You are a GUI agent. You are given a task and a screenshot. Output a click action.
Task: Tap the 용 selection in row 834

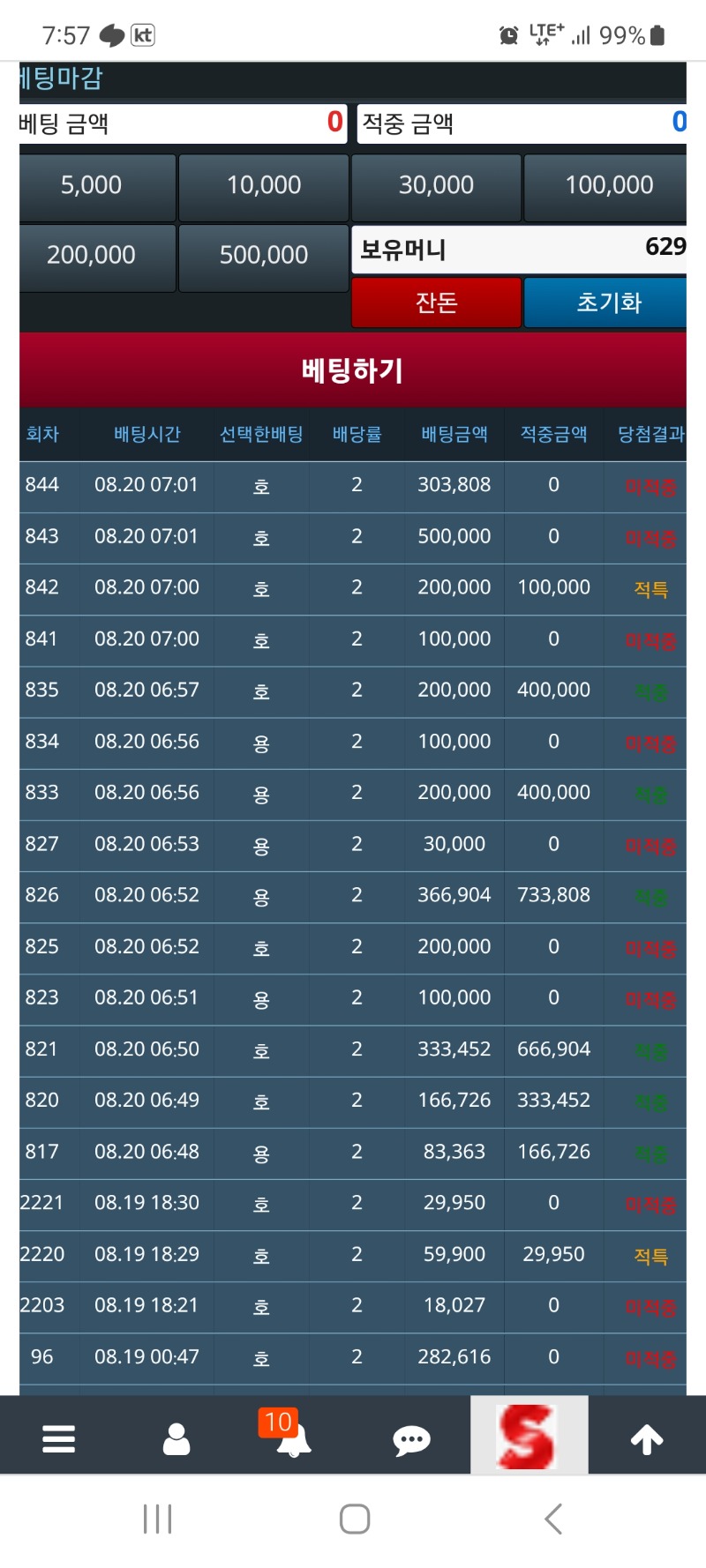click(x=261, y=743)
